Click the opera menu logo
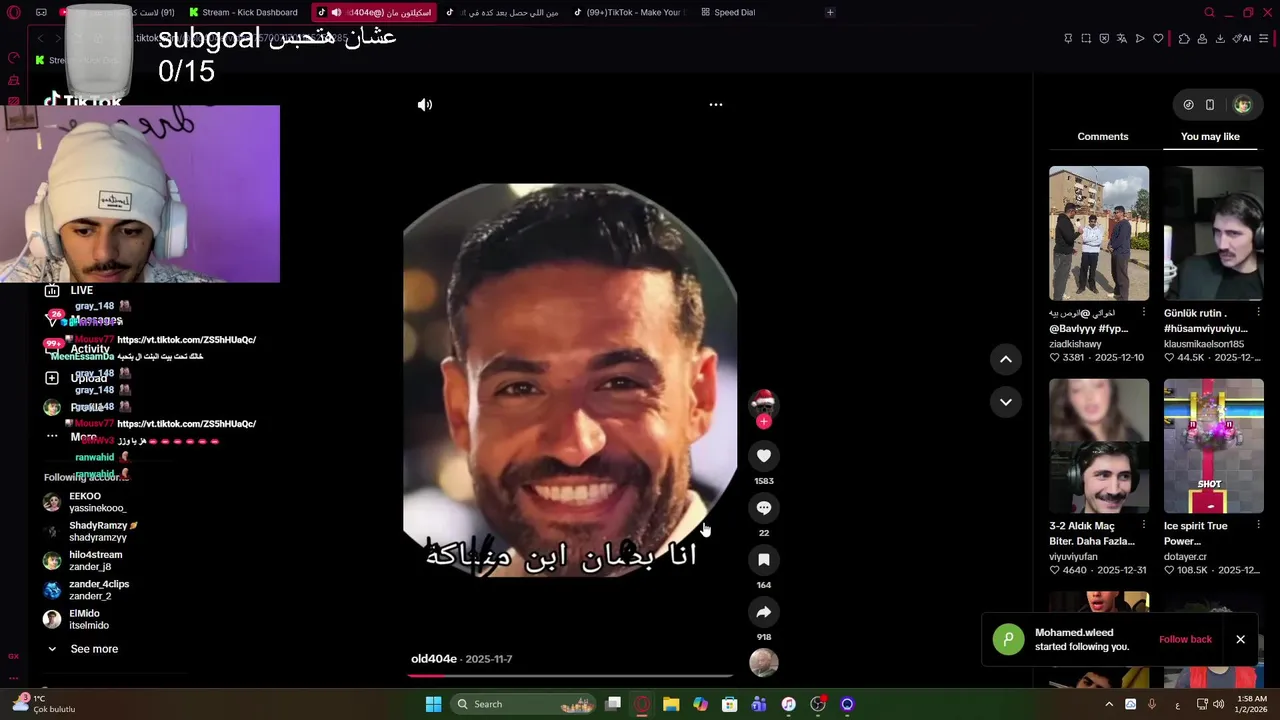1280x720 pixels. pyautogui.click(x=13, y=12)
